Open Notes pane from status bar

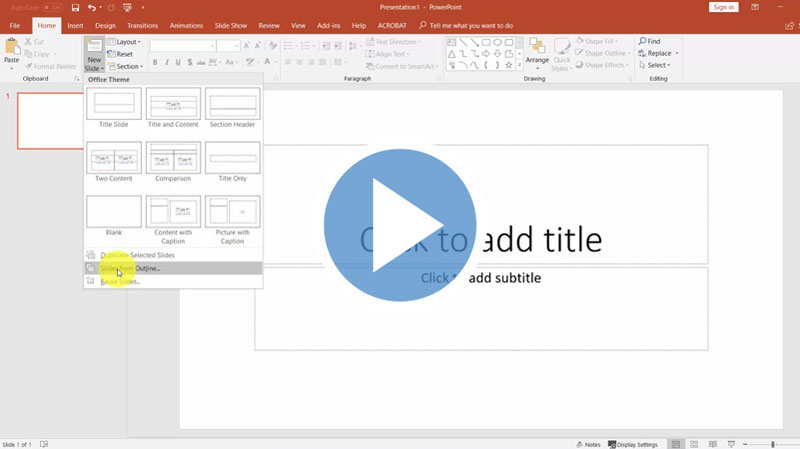coord(589,444)
